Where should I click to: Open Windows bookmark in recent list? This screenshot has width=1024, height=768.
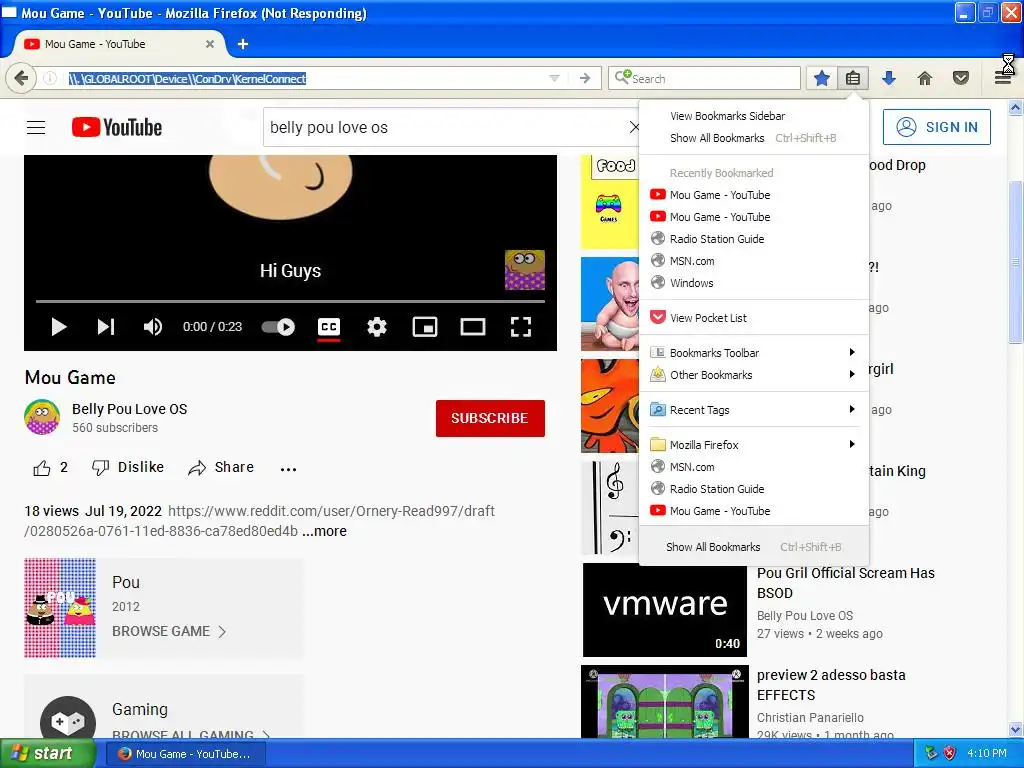[x=753, y=283]
